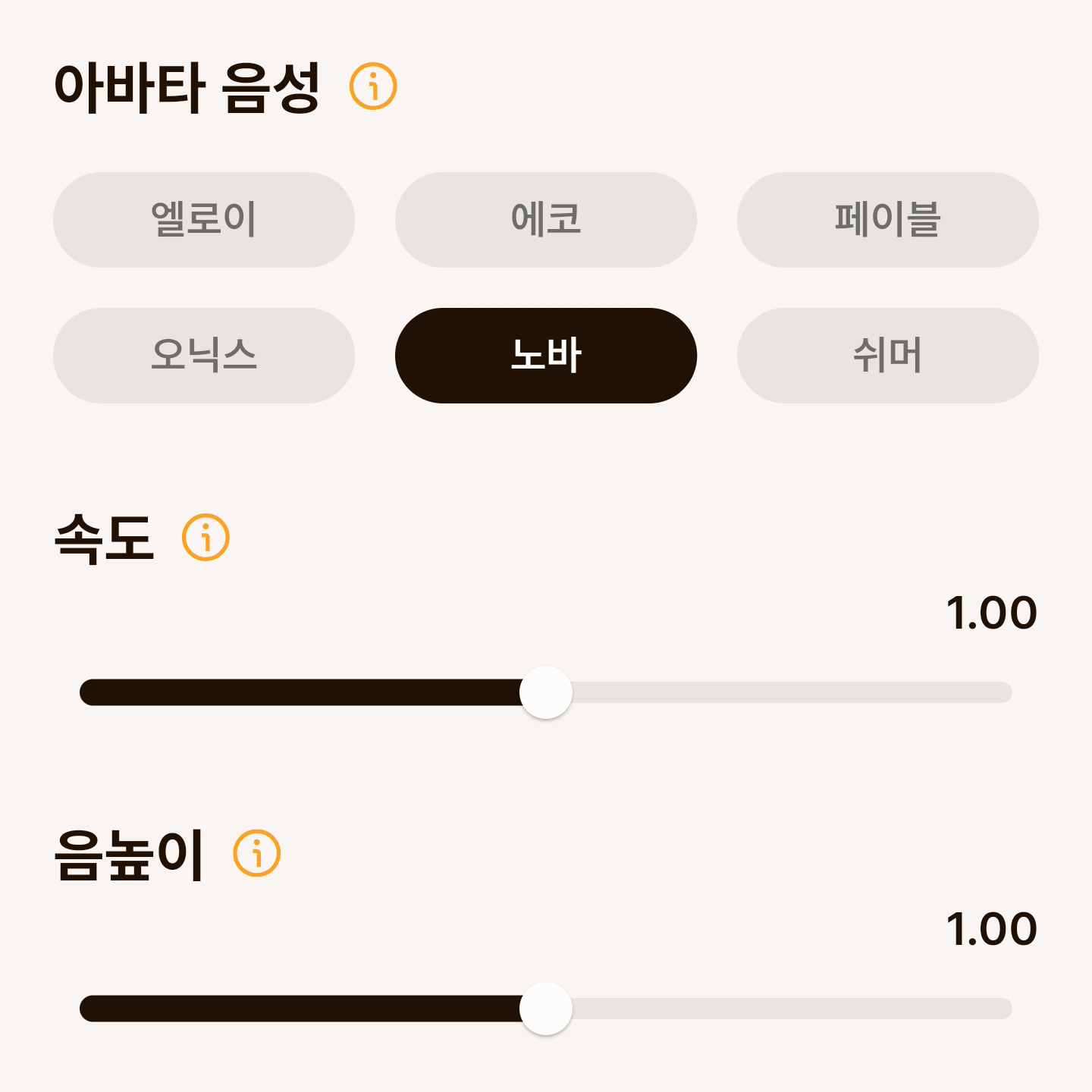Screen dimensions: 1092x1092
Task: Choose the 페이블 voice
Action: [887, 219]
